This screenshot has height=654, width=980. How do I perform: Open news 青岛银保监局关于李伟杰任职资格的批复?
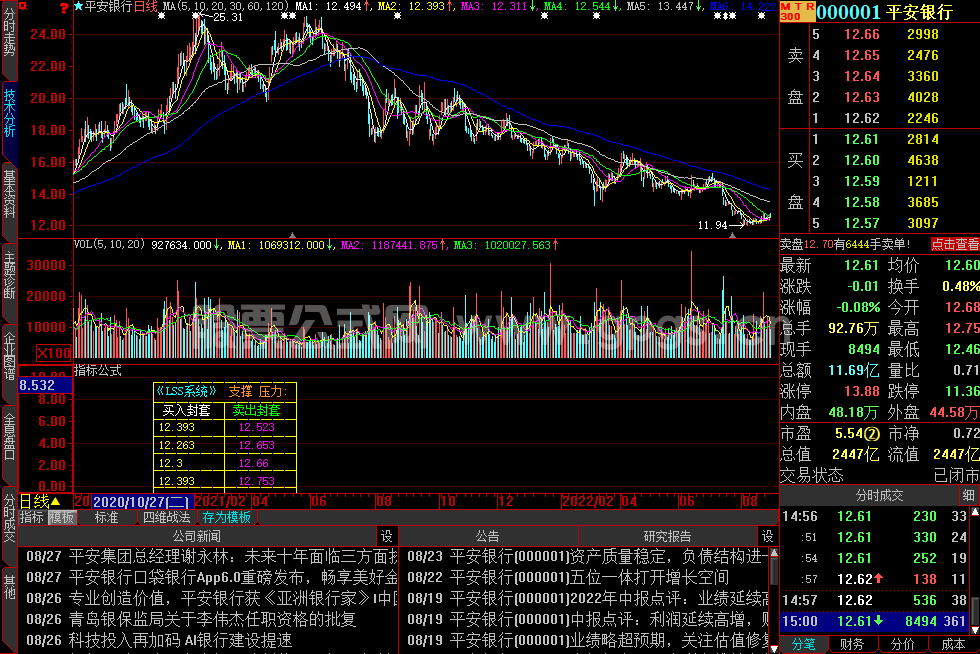191,620
